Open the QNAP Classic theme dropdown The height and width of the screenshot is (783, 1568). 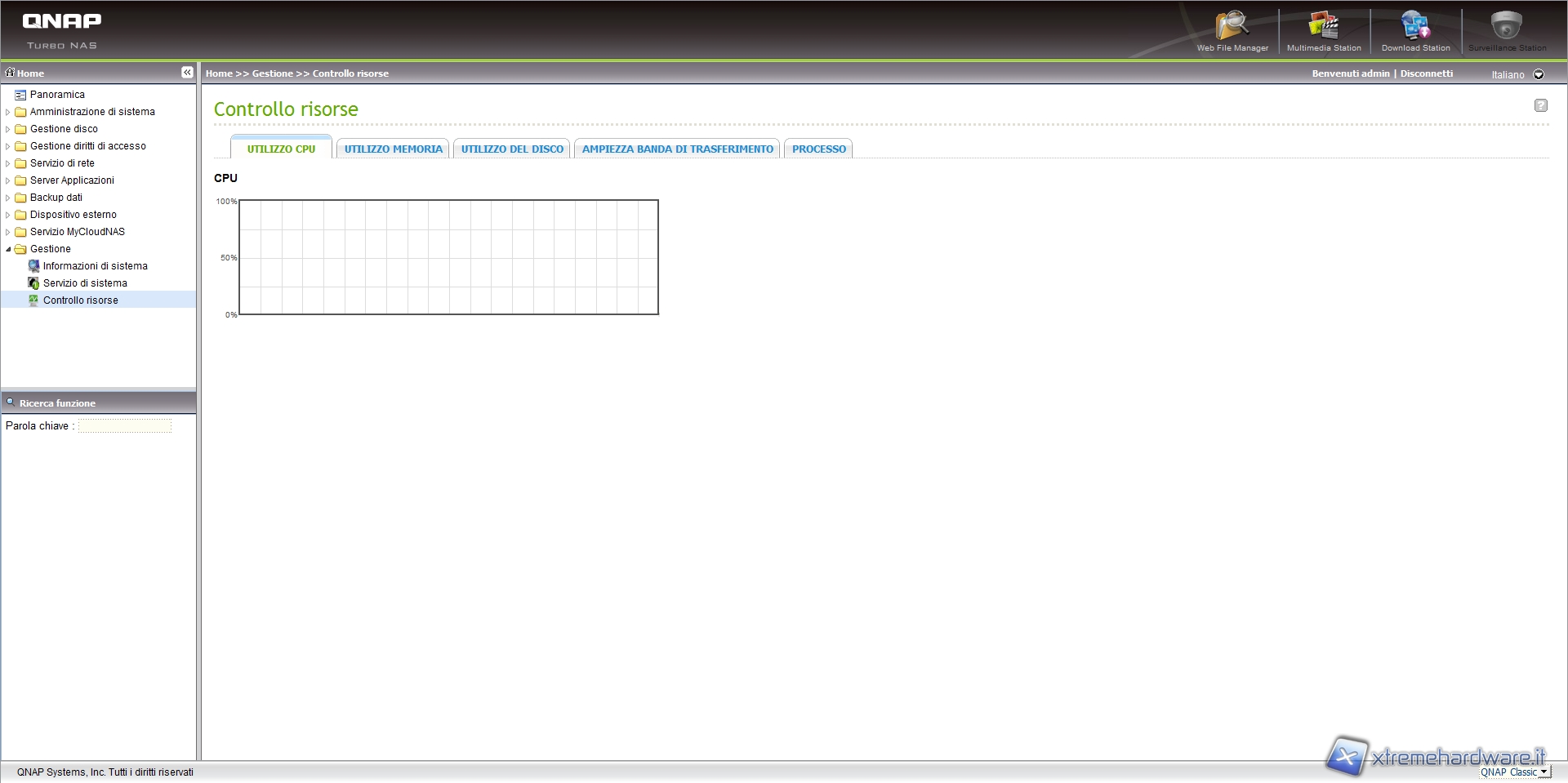pos(1543,772)
